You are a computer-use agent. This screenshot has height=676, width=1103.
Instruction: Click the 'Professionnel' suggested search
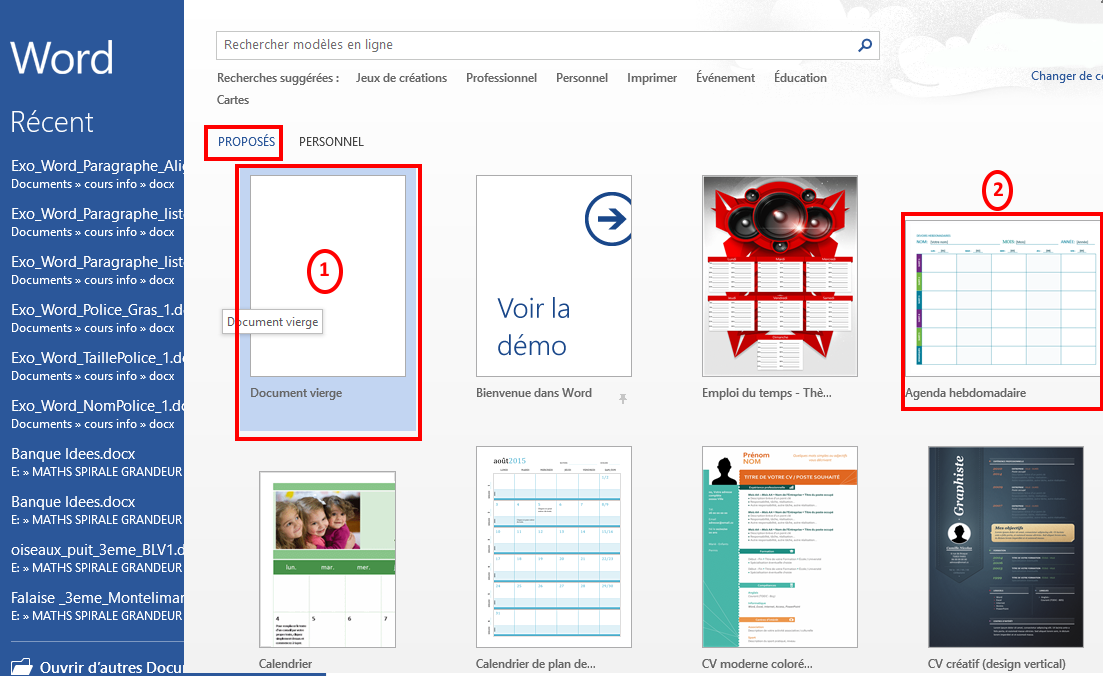501,77
